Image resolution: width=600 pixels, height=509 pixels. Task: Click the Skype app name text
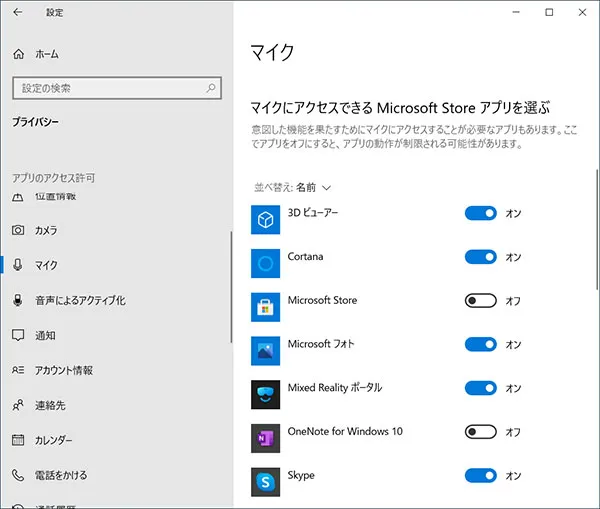tap(301, 475)
